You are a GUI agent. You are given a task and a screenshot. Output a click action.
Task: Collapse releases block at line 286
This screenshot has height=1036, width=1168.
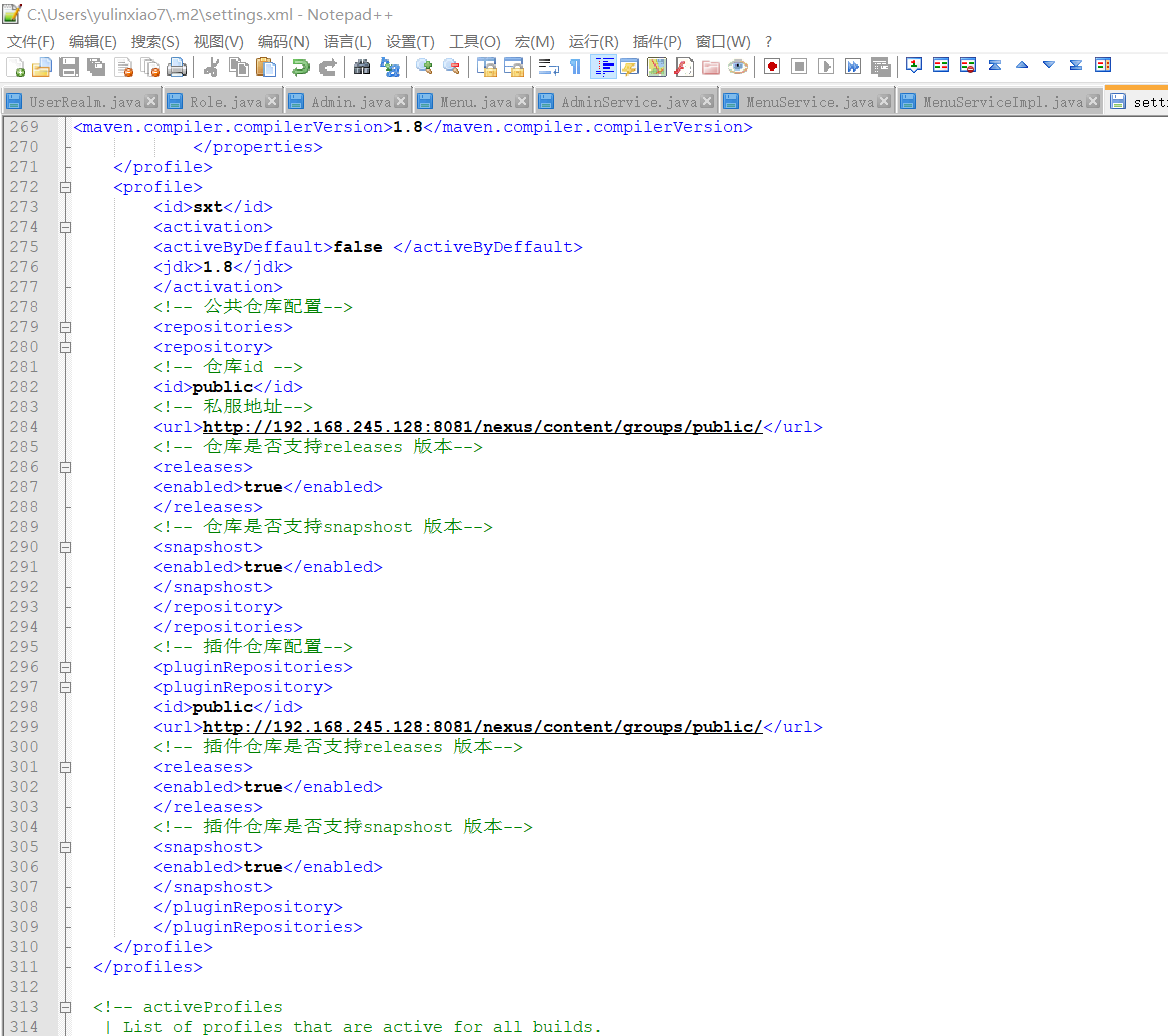click(66, 467)
